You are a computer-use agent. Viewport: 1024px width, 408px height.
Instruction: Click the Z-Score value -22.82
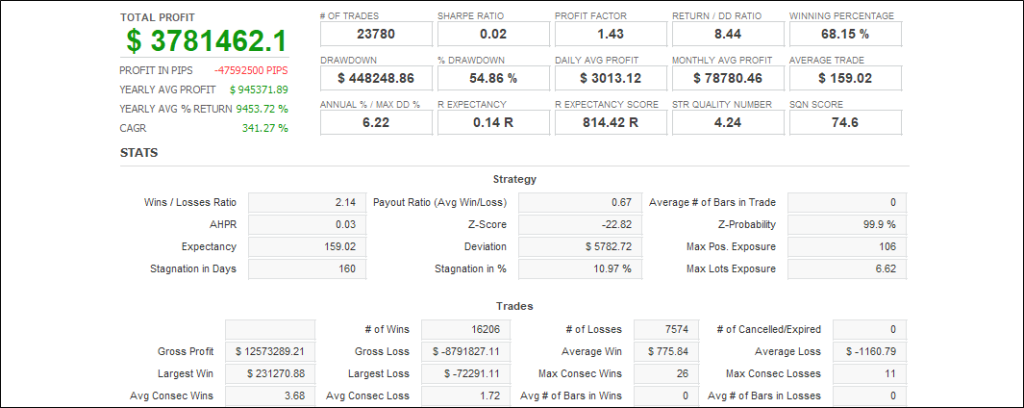[577, 224]
